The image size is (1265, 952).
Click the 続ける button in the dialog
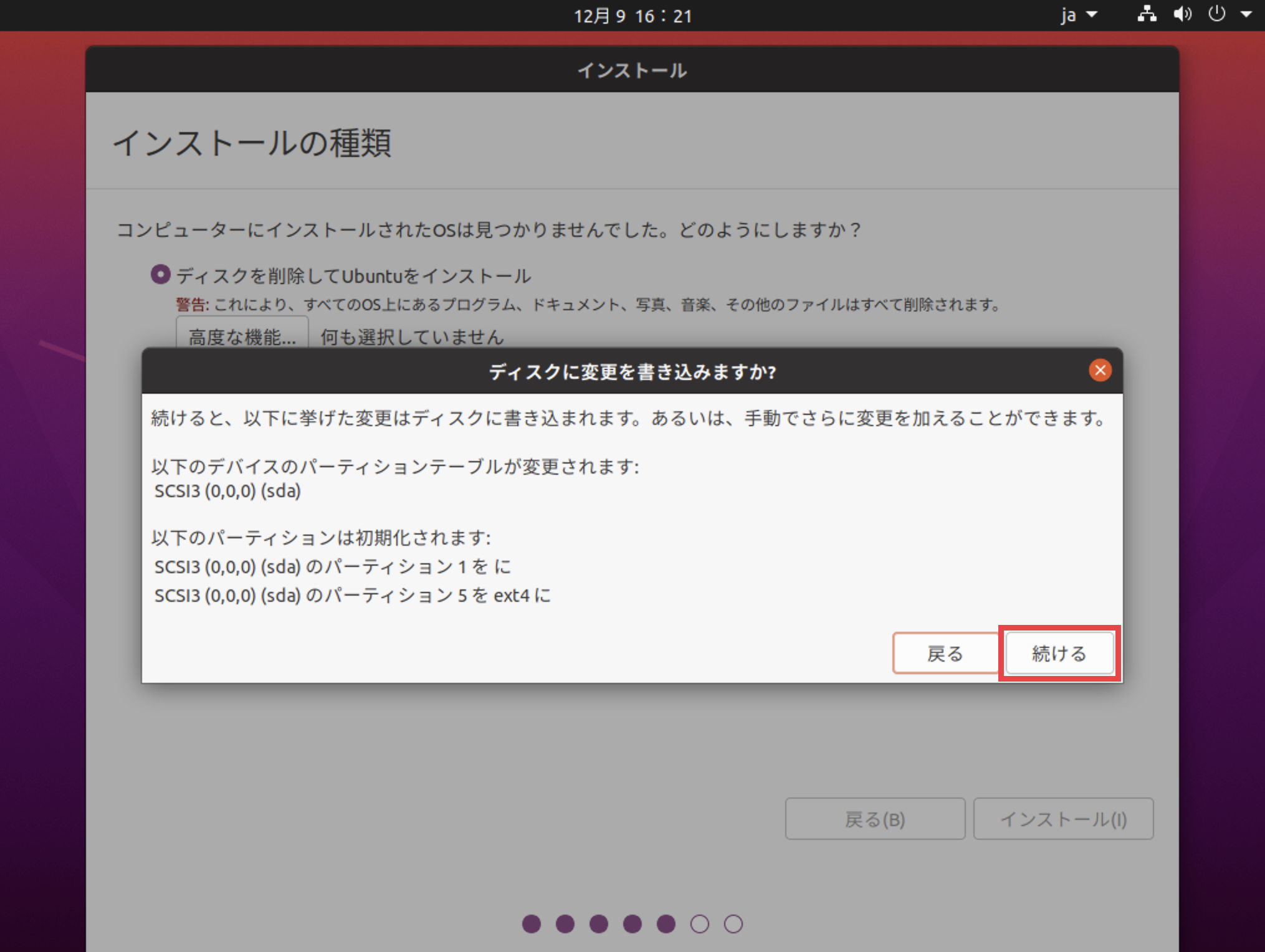pyautogui.click(x=1059, y=653)
